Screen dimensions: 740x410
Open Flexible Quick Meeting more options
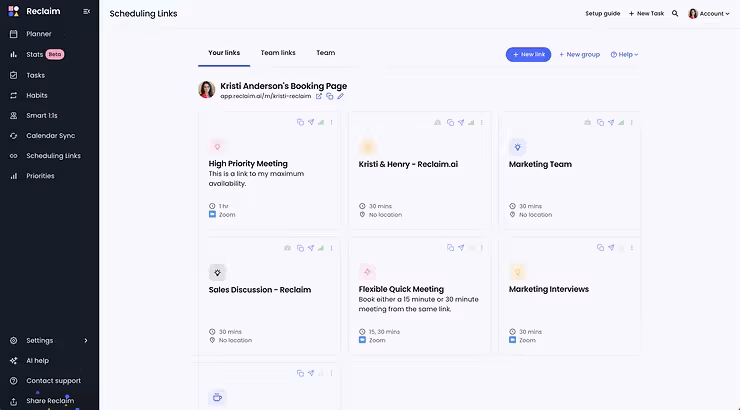point(481,247)
